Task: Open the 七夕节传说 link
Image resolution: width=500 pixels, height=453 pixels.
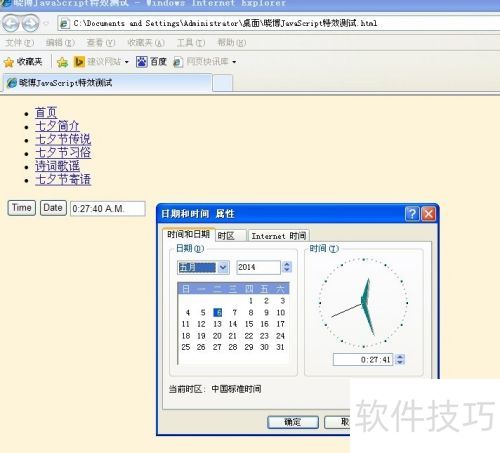Action: [63, 139]
